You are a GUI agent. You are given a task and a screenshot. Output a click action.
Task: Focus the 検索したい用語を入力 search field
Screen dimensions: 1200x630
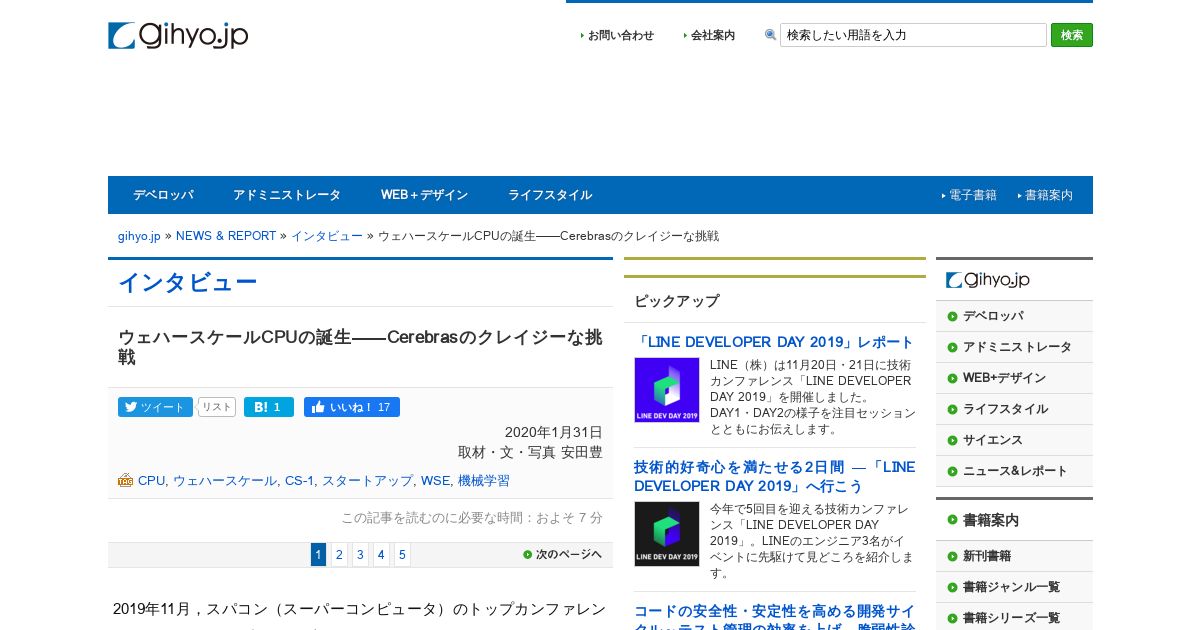tap(913, 35)
